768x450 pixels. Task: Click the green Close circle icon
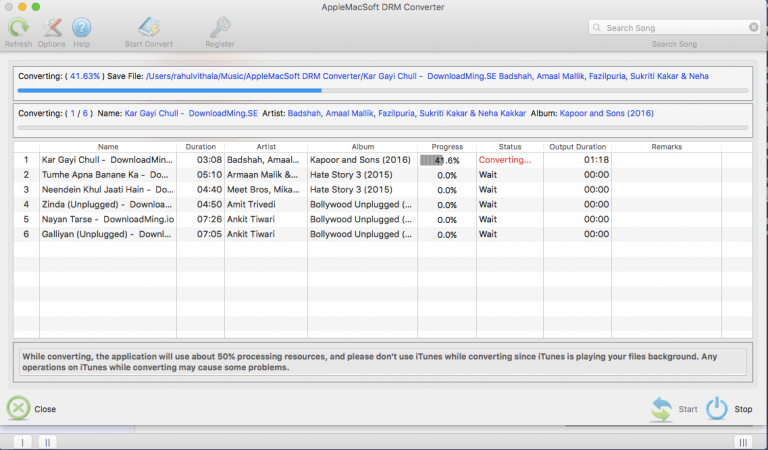pyautogui.click(x=18, y=408)
